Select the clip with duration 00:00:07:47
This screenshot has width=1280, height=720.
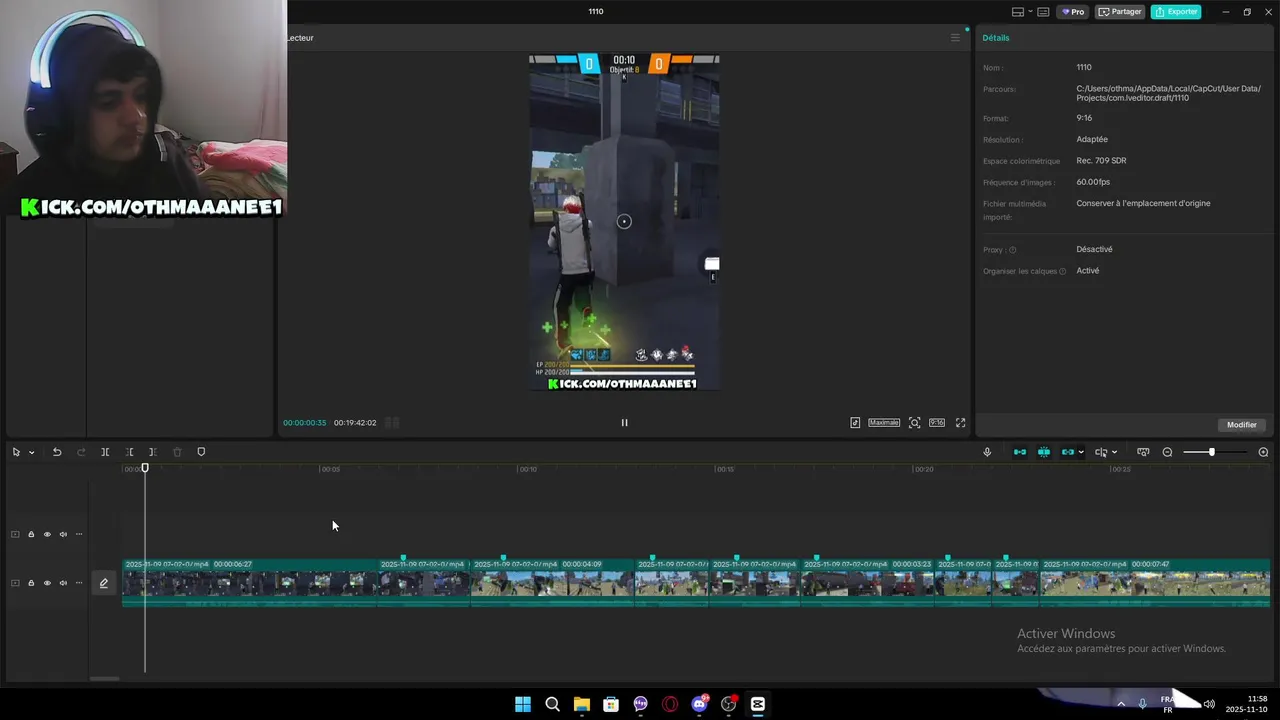click(1155, 583)
